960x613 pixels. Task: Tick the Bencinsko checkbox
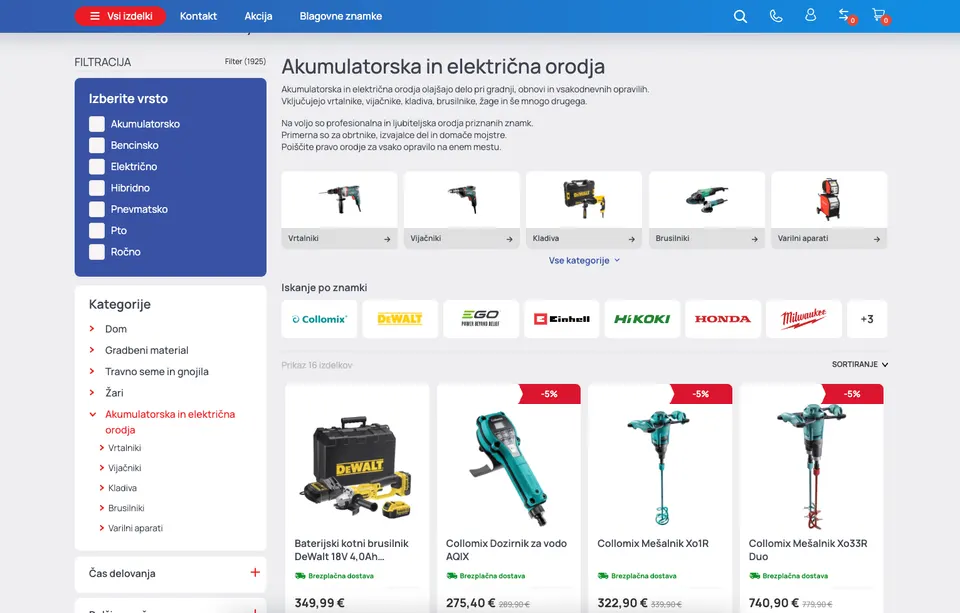pyautogui.click(x=97, y=145)
